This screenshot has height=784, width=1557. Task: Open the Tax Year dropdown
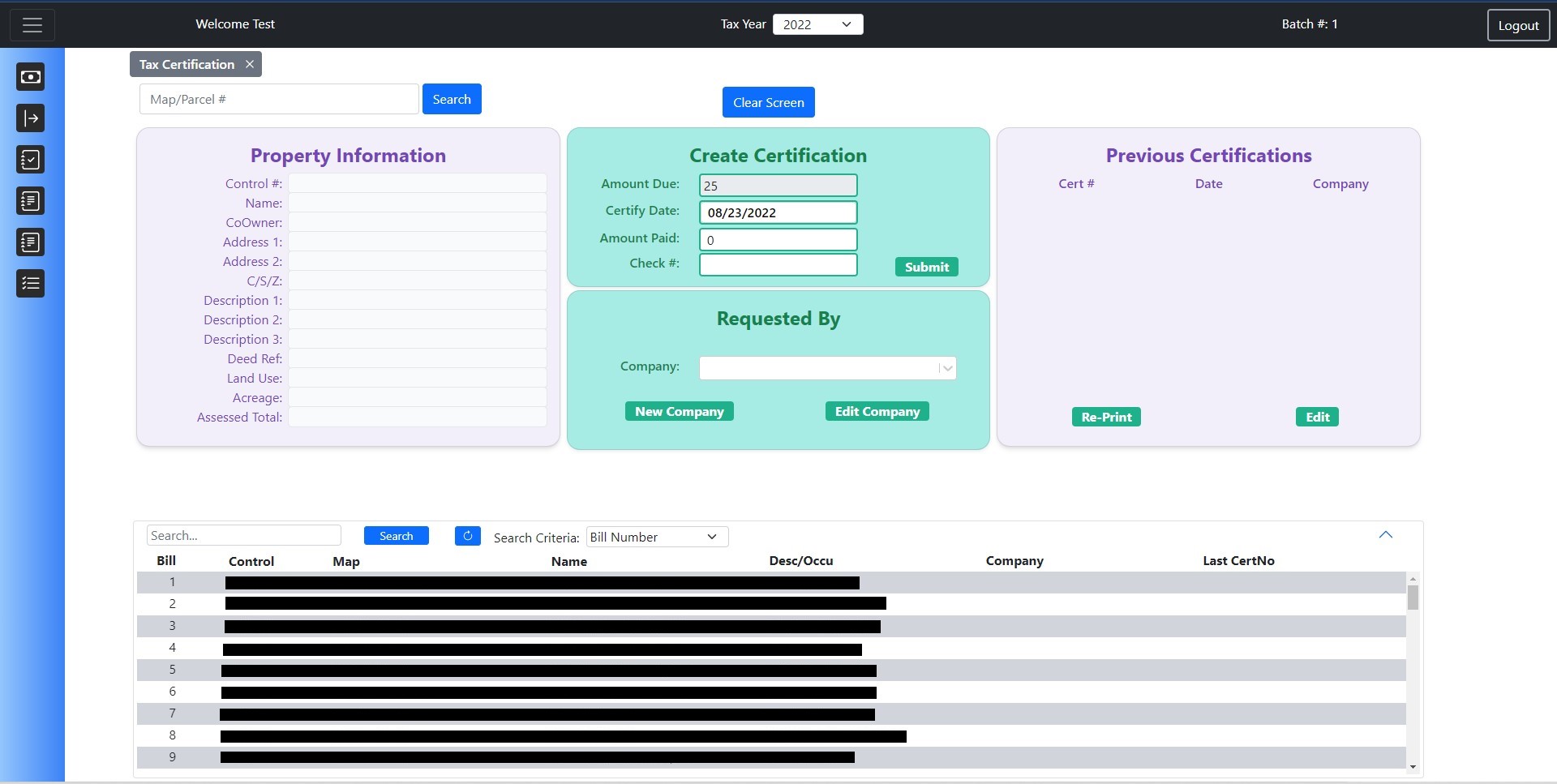click(817, 24)
